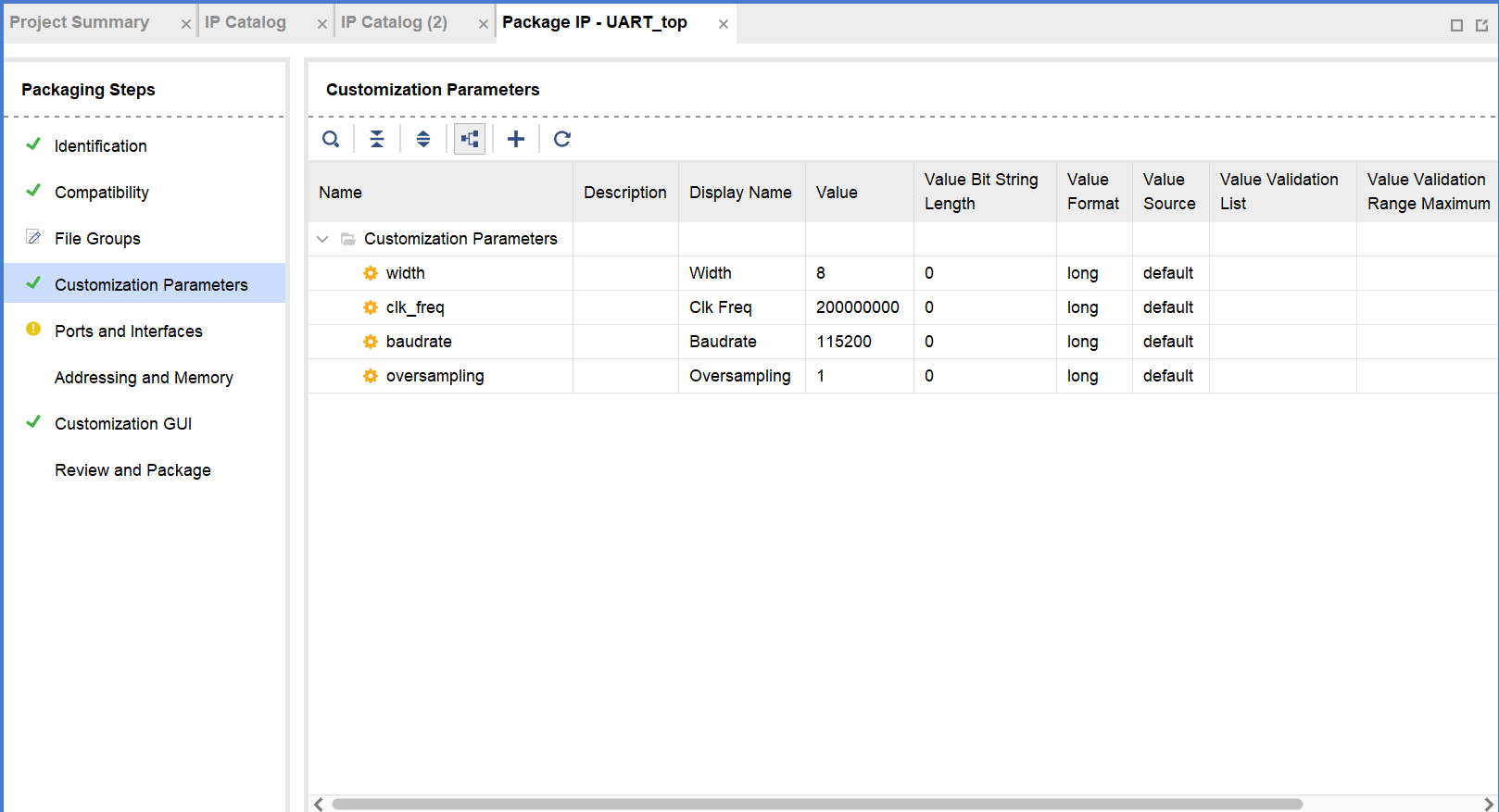
Task: Switch to the Project Summary tab
Action: [x=80, y=22]
